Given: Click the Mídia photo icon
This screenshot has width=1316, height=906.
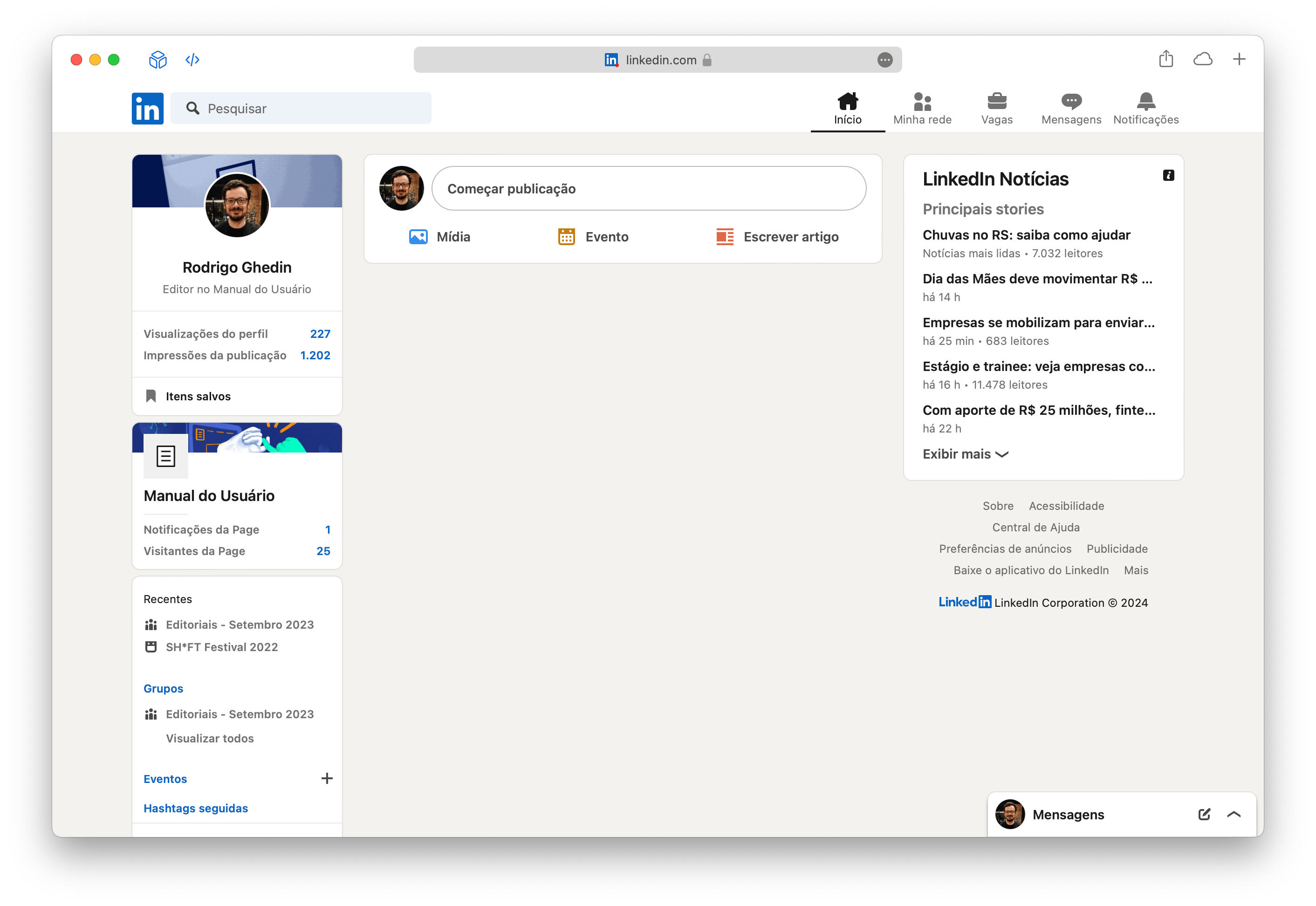Looking at the screenshot, I should (x=418, y=237).
